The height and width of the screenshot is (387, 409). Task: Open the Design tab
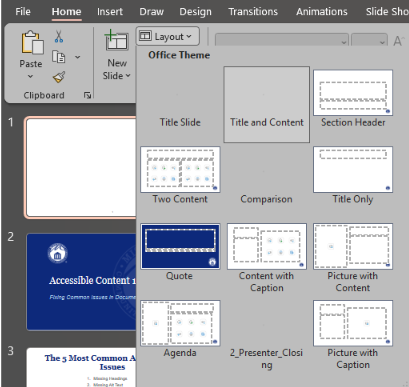coord(195,12)
